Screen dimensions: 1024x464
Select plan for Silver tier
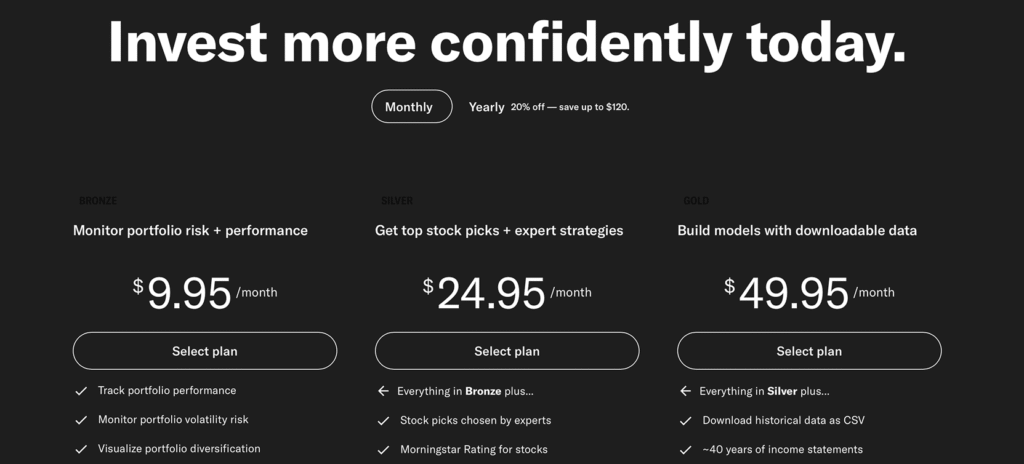click(507, 351)
